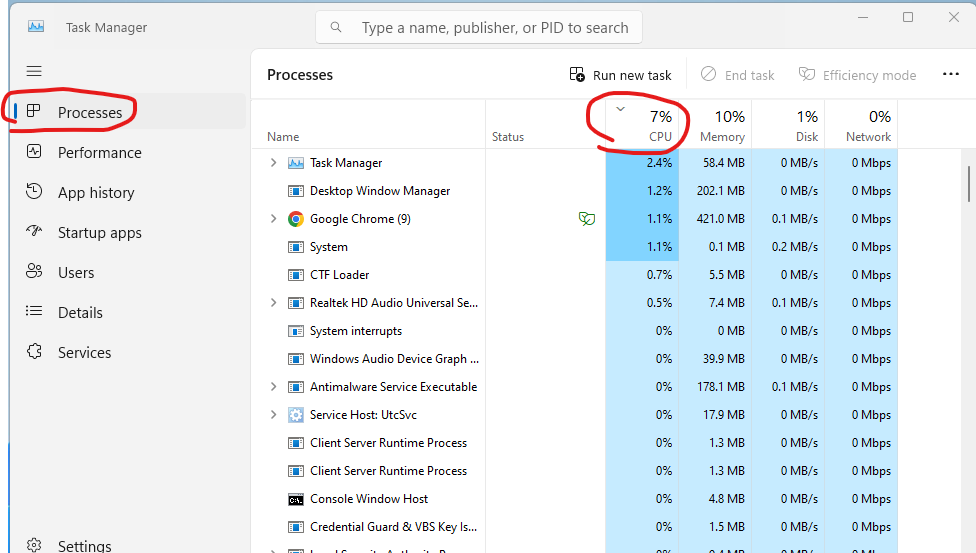The height and width of the screenshot is (553, 976).
Task: Click the Run new task button
Action: [620, 75]
